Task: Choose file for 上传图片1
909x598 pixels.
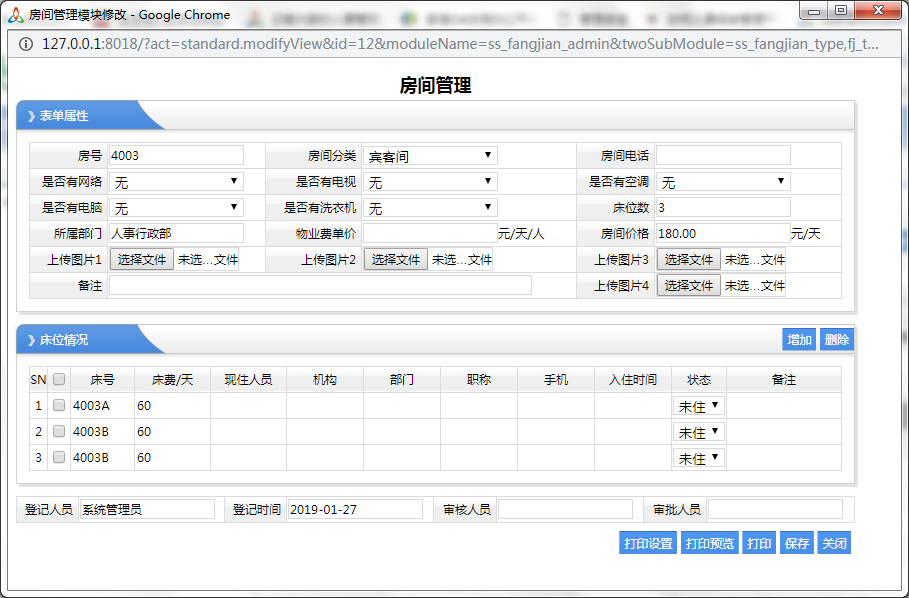Action: (141, 260)
